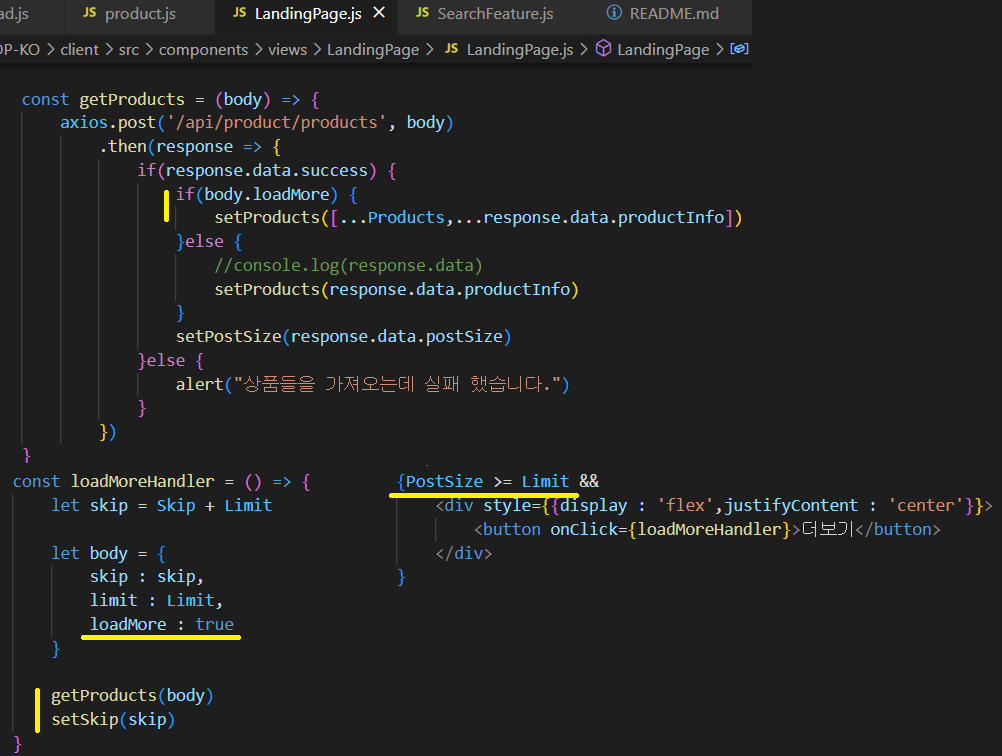The image size is (1002, 756).
Task: Open the SearchFeature.js tab
Action: [x=495, y=13]
